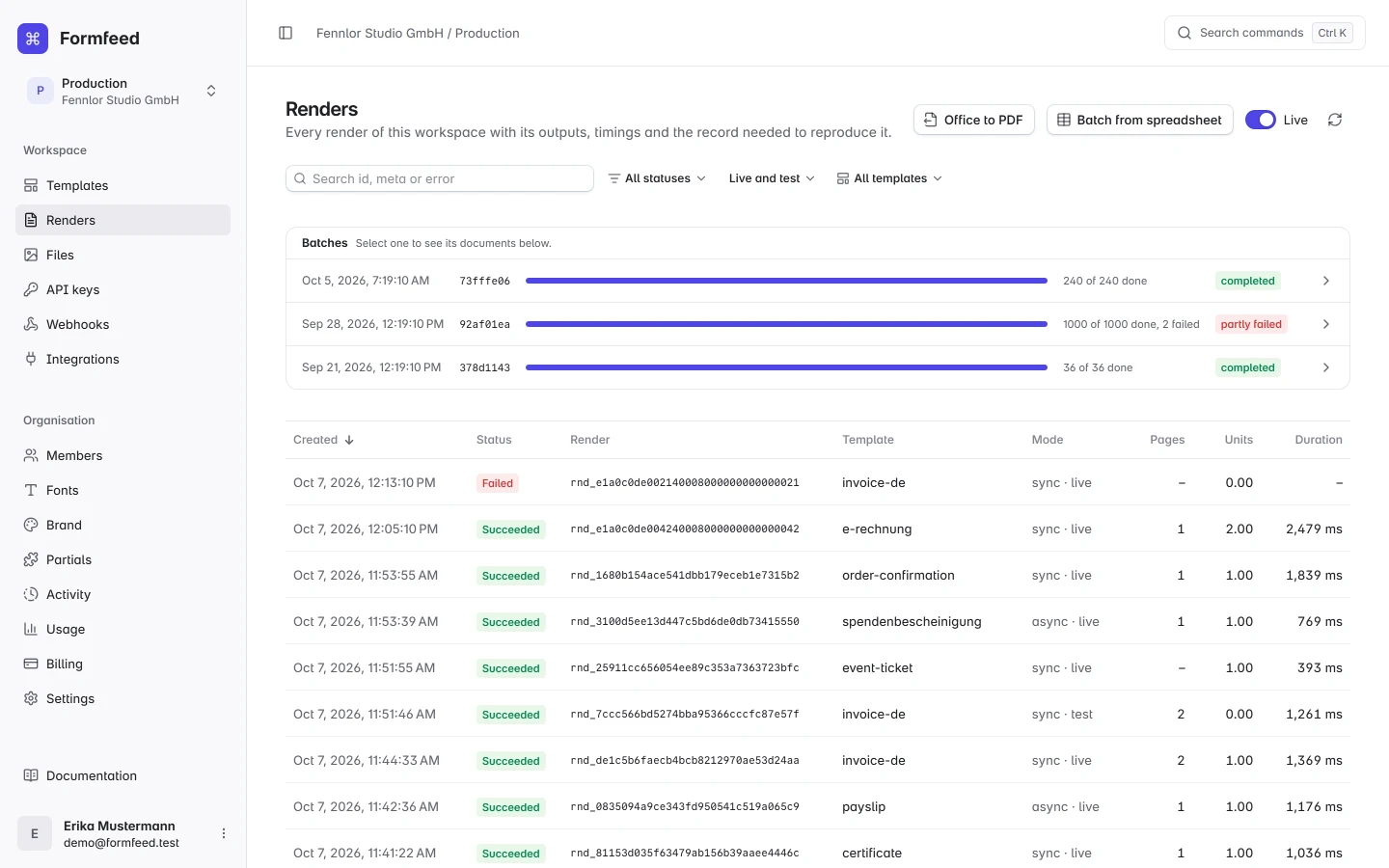Viewport: 1389px width, 868px height.
Task: Open Partials section
Action: 123,559
